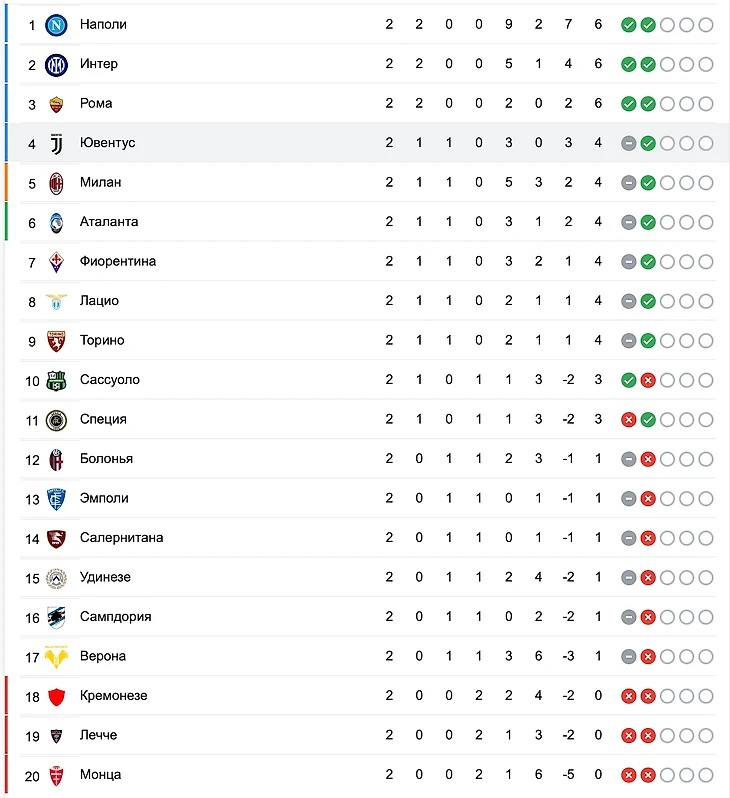
Task: Click the Sampdoria club logo
Action: pyautogui.click(x=56, y=617)
